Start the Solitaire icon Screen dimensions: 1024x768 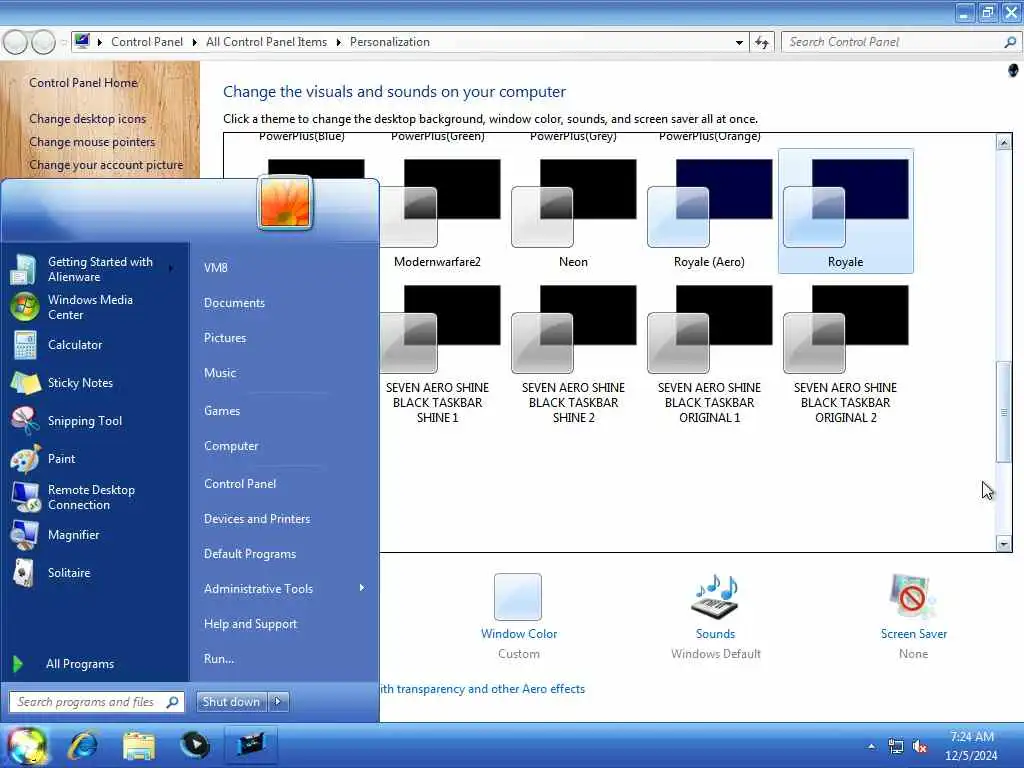[25, 573]
